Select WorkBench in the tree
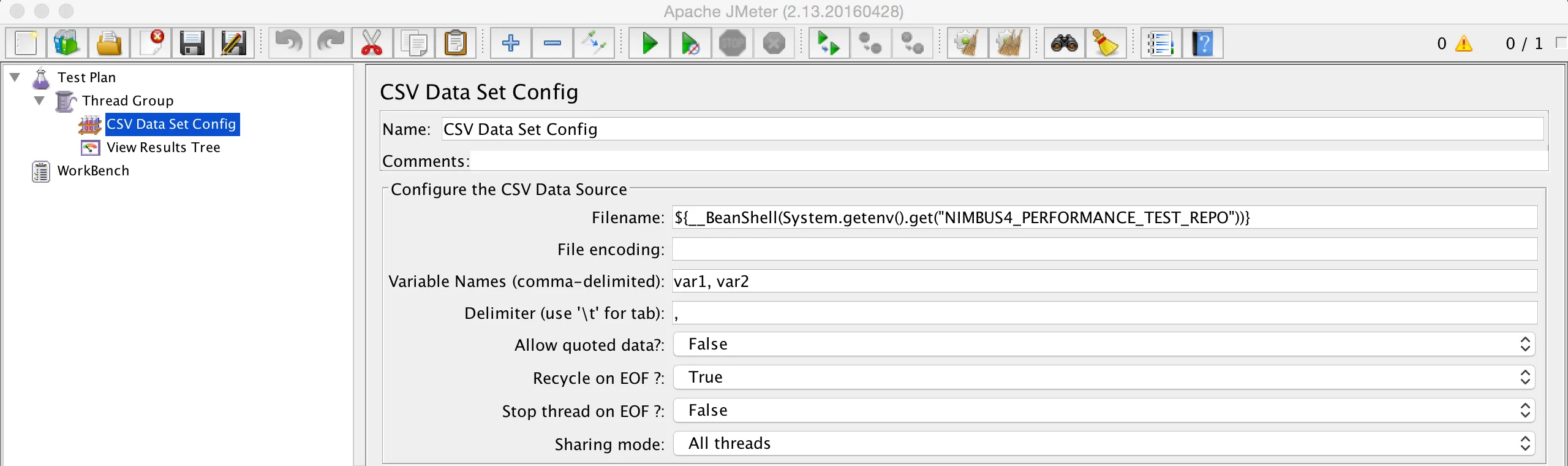Viewport: 1568px width, 466px height. [x=93, y=170]
